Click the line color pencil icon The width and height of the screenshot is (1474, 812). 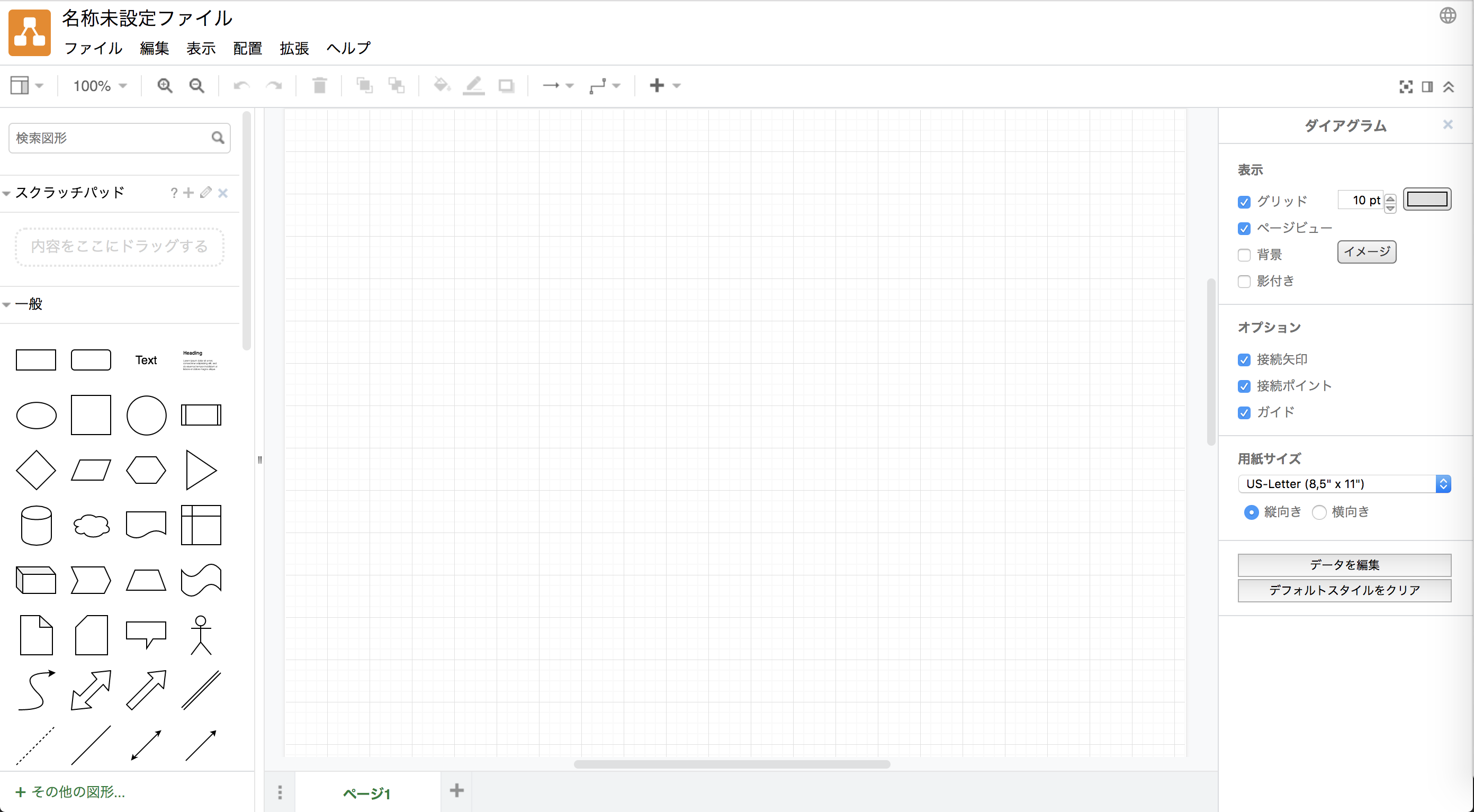tap(474, 86)
